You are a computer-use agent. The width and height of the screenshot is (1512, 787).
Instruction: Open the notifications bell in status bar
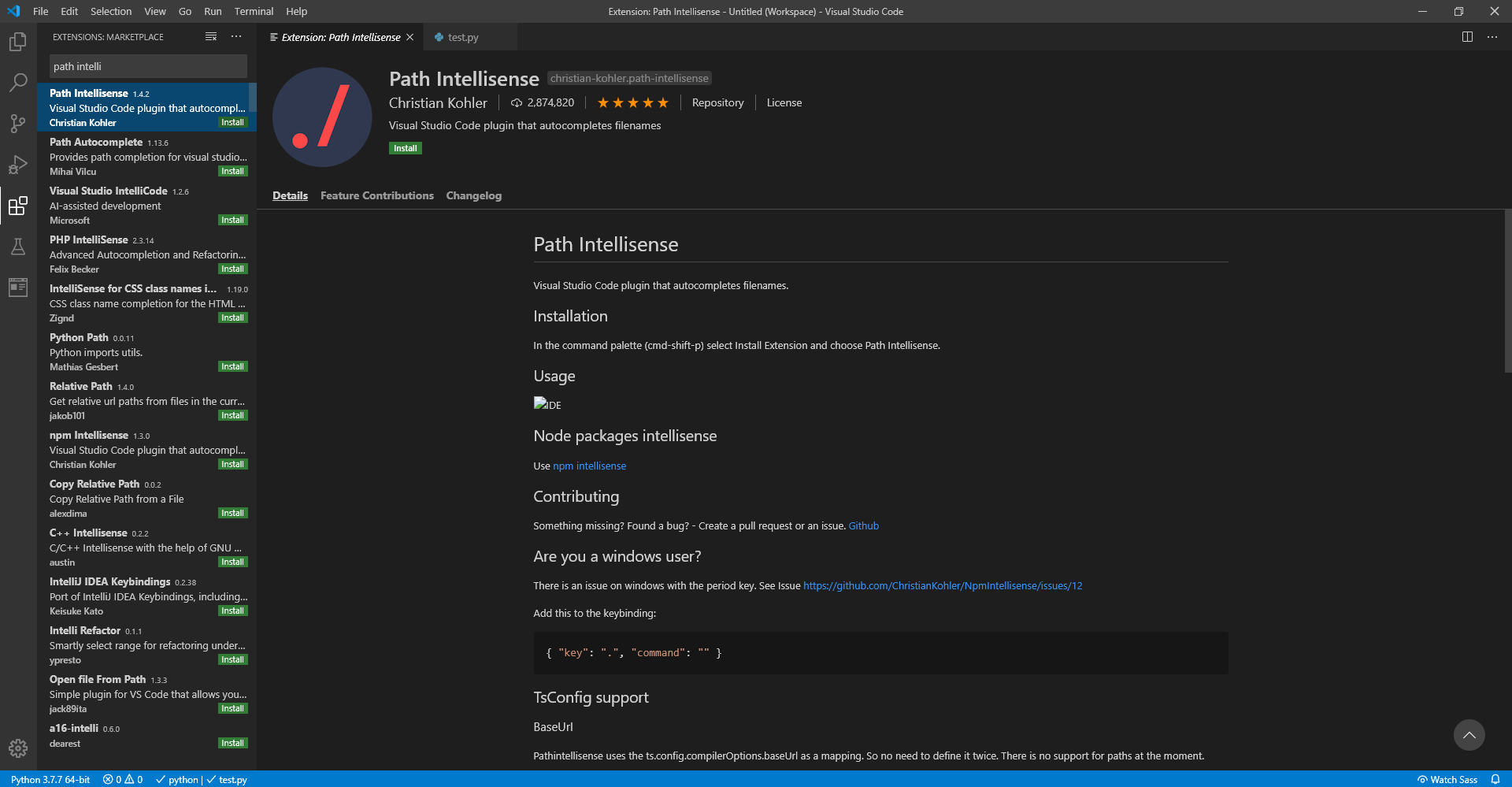coord(1495,779)
